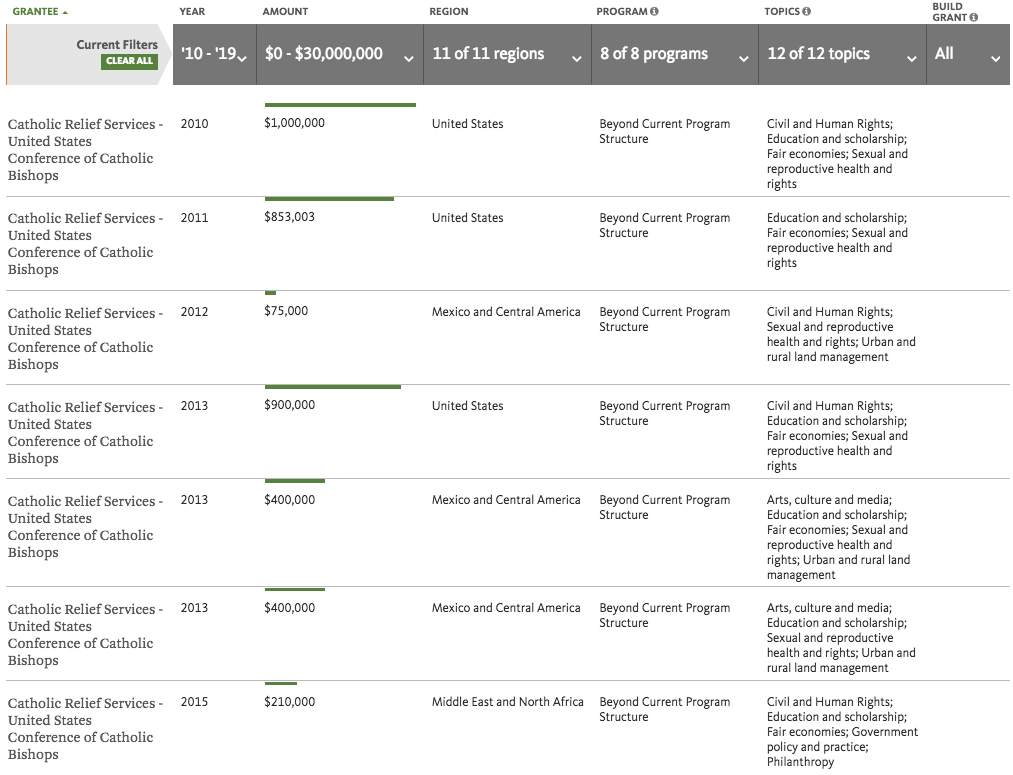This screenshot has width=1013, height=775.
Task: Click the Current Filters label
Action: (117, 45)
